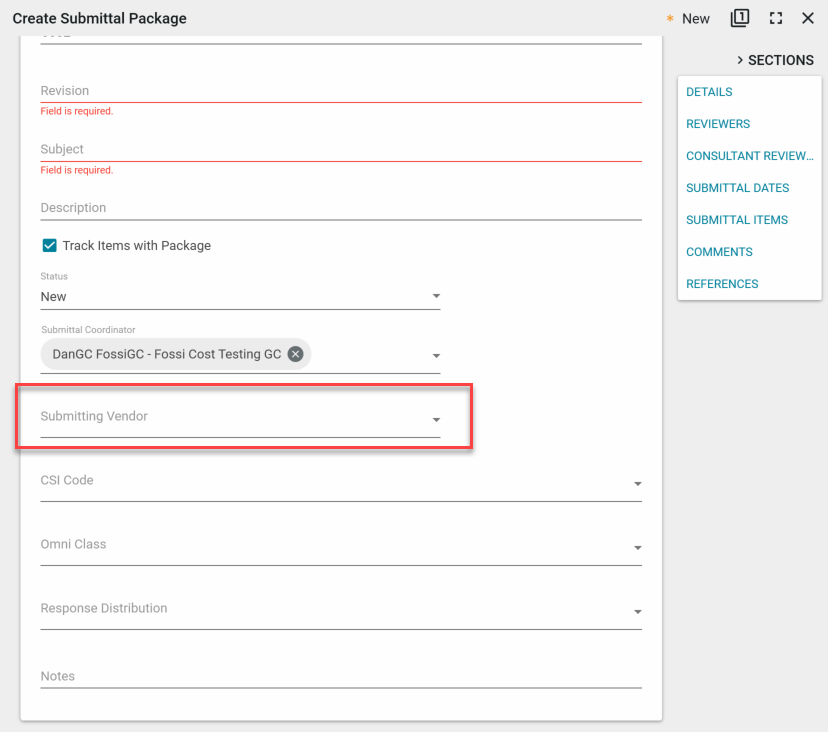828x732 pixels.
Task: Jump to the DETAILS section
Action: [709, 92]
